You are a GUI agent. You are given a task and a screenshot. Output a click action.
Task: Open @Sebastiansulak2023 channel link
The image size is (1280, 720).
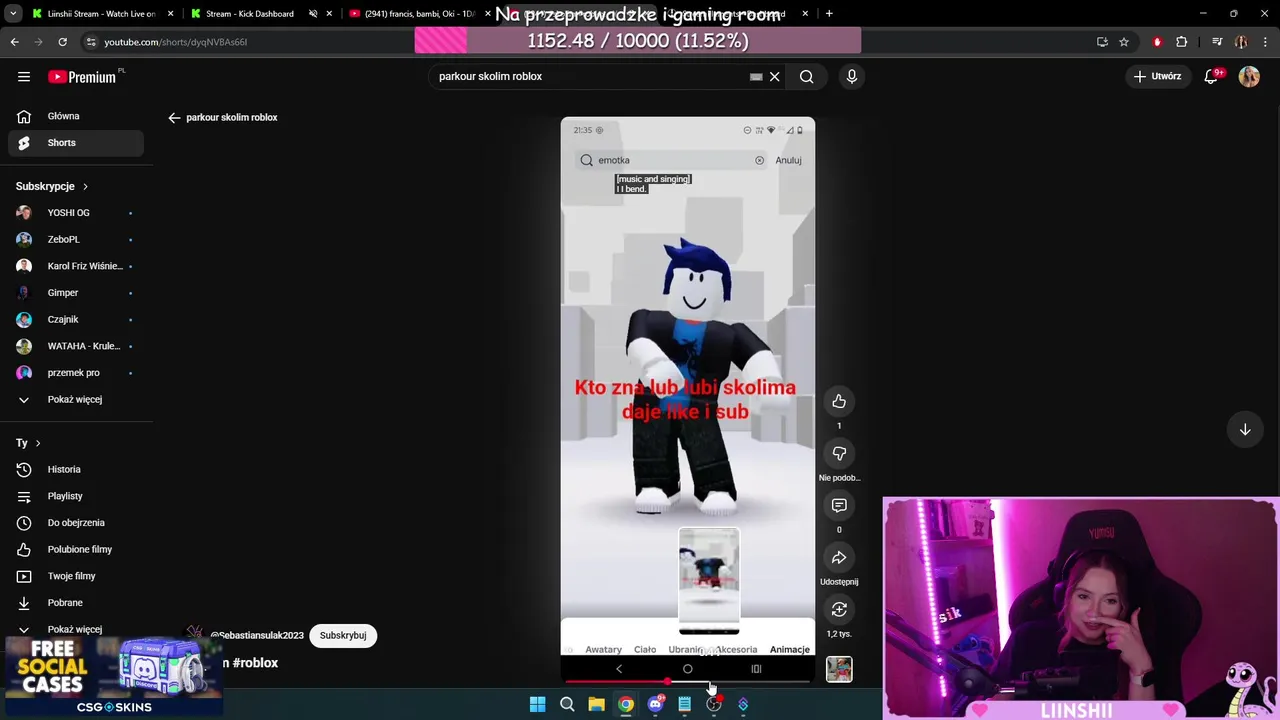pos(257,636)
